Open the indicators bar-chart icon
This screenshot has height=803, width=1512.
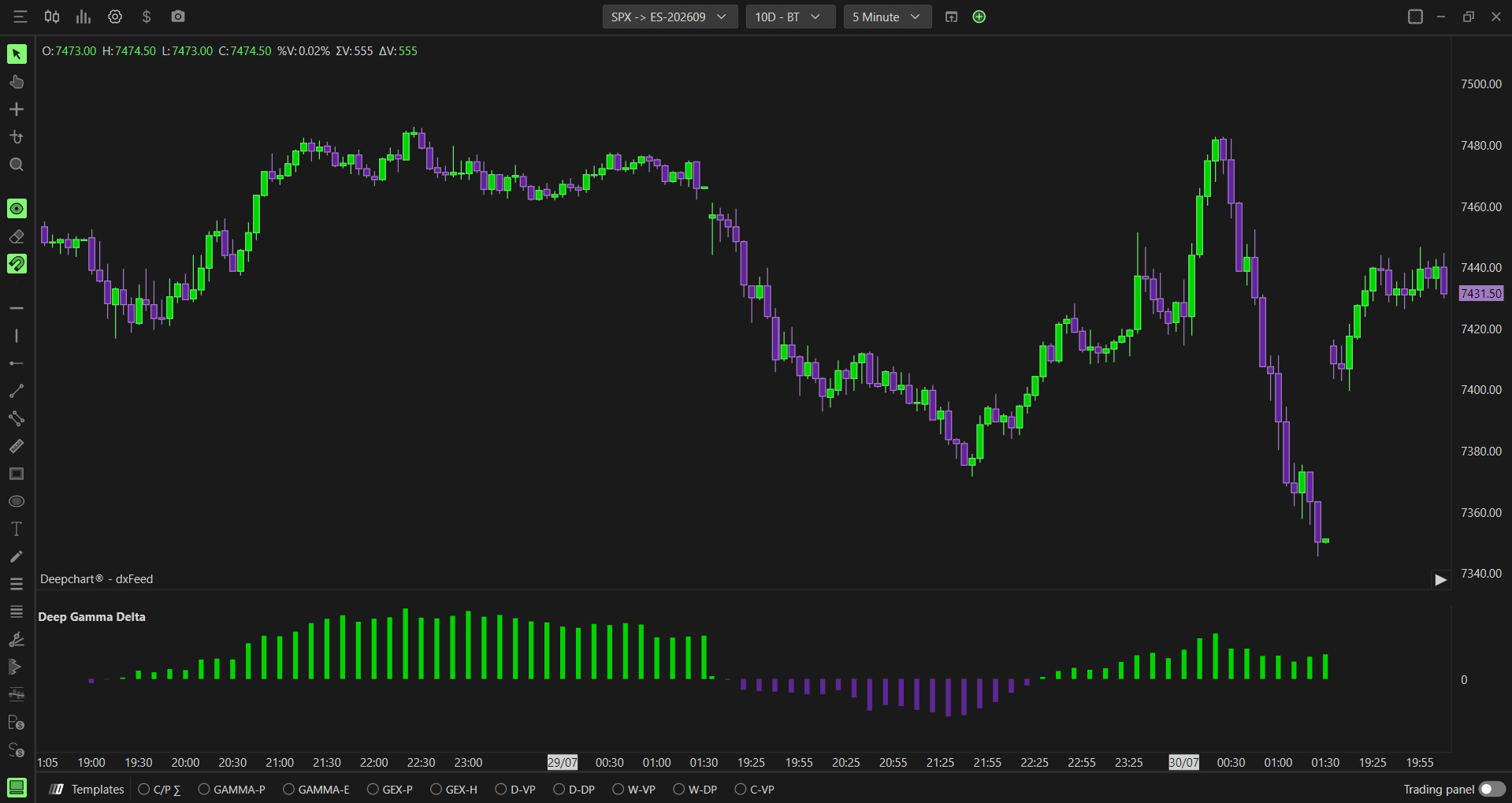[x=84, y=17]
